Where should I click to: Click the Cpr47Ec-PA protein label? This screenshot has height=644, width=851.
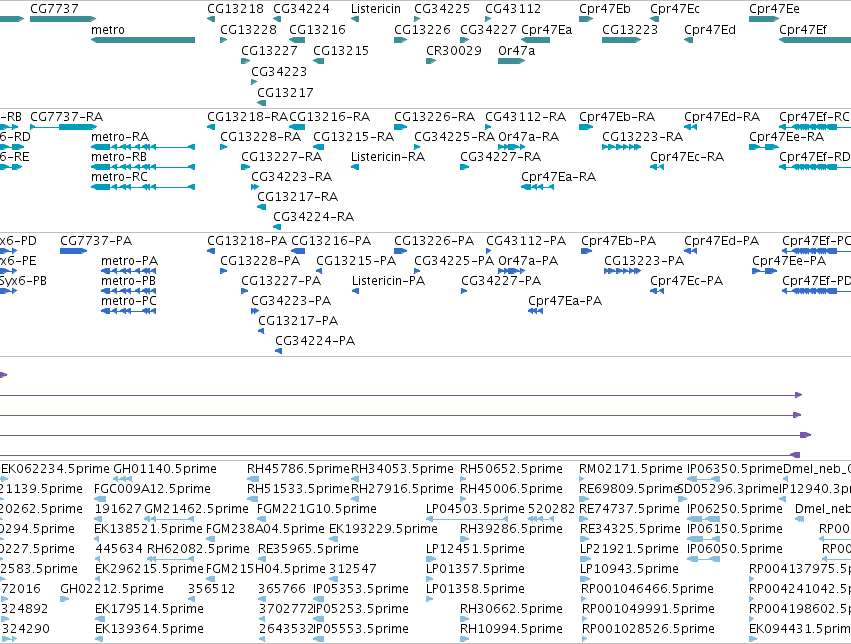[x=687, y=281]
